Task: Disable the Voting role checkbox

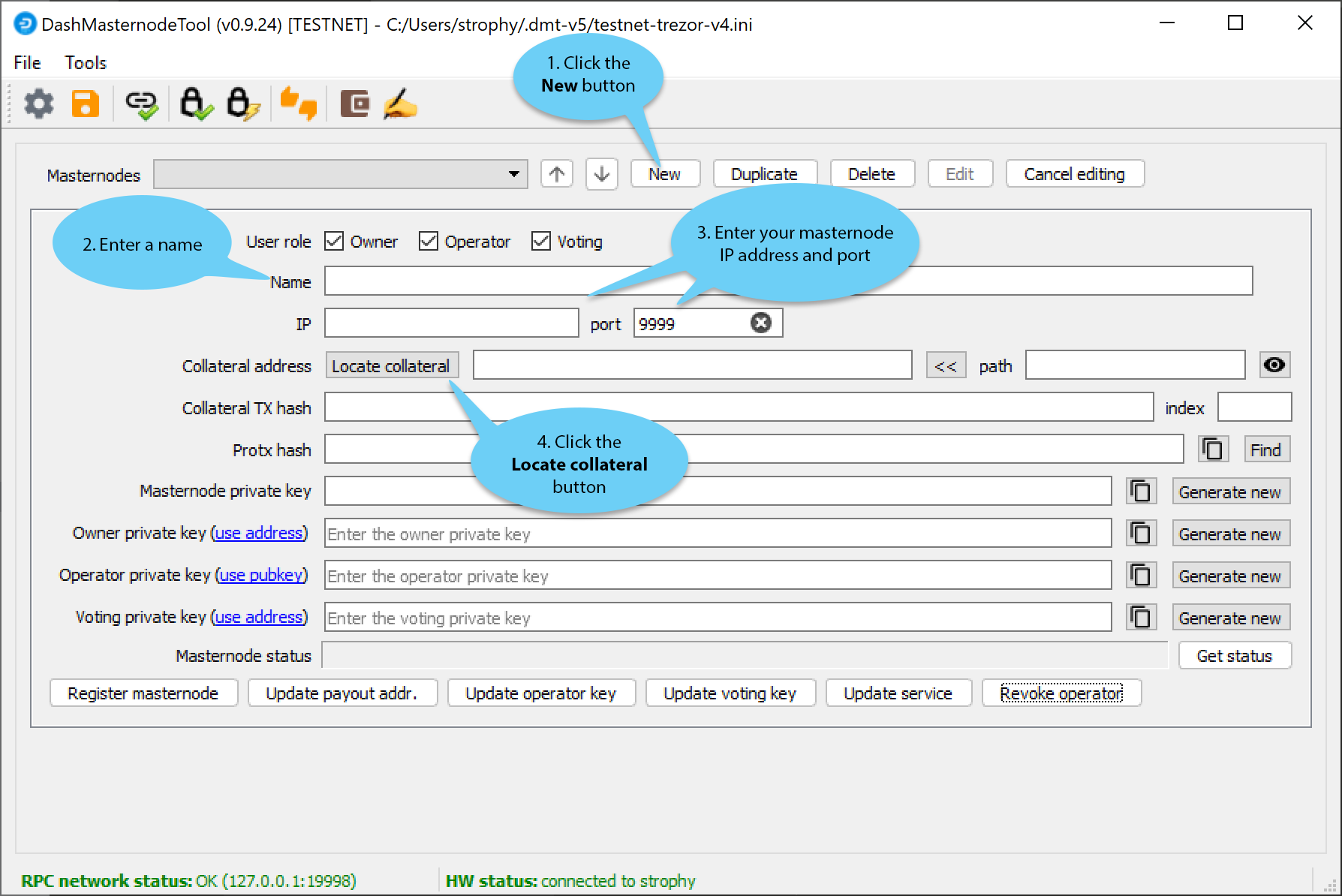Action: (541, 242)
